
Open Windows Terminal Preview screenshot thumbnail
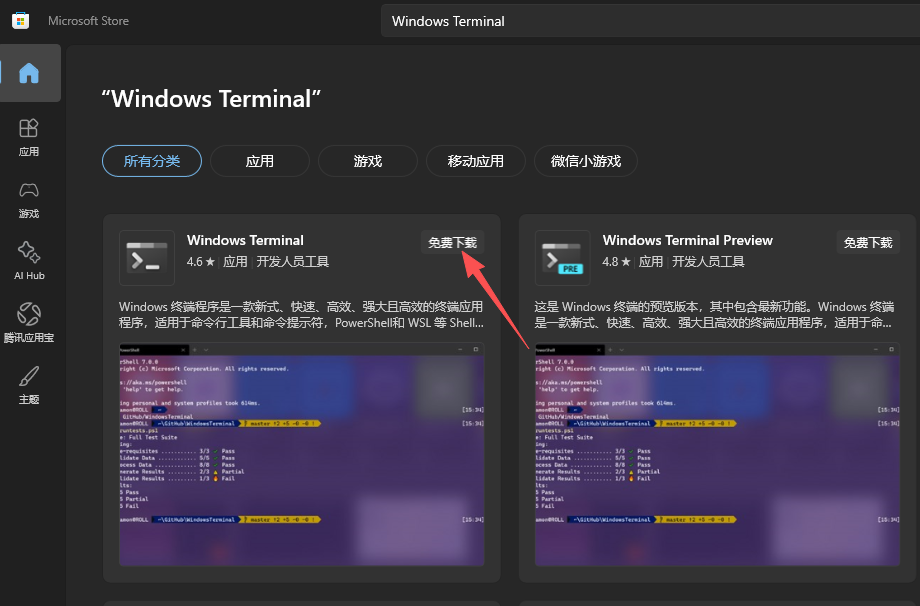pos(717,455)
